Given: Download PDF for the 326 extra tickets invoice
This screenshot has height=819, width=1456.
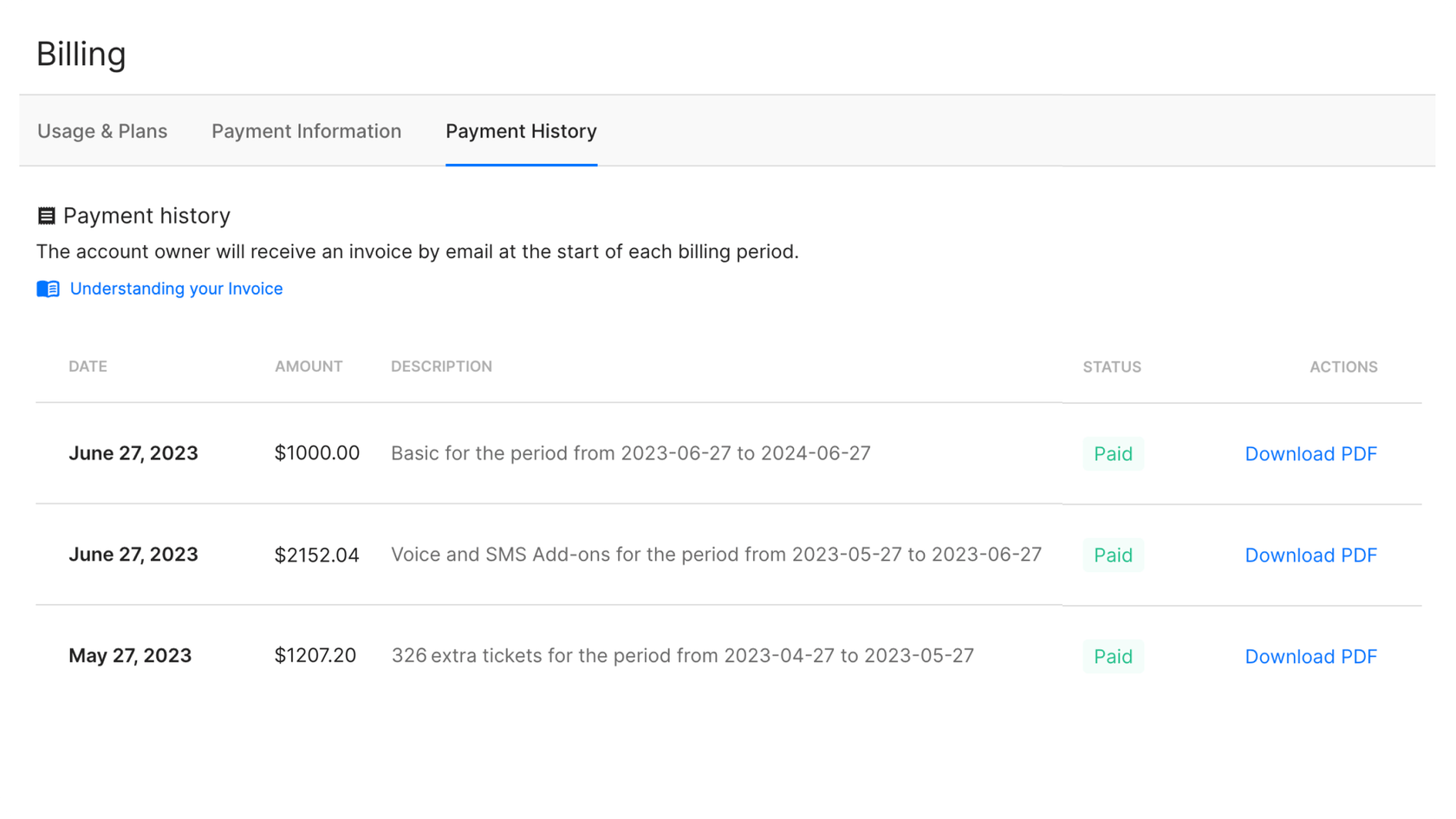Looking at the screenshot, I should click(1310, 656).
